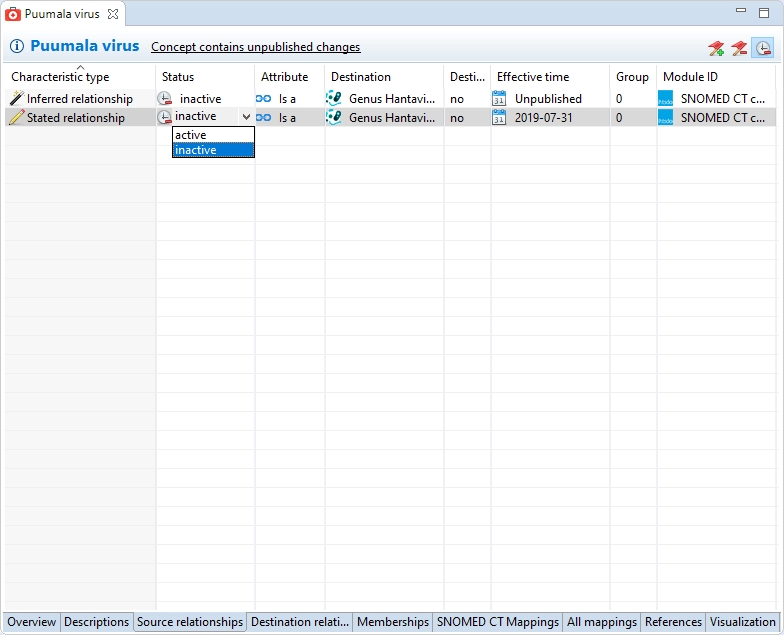Select the Inferred relationship row
Image resolution: width=784 pixels, height=635 pixels.
pos(79,99)
